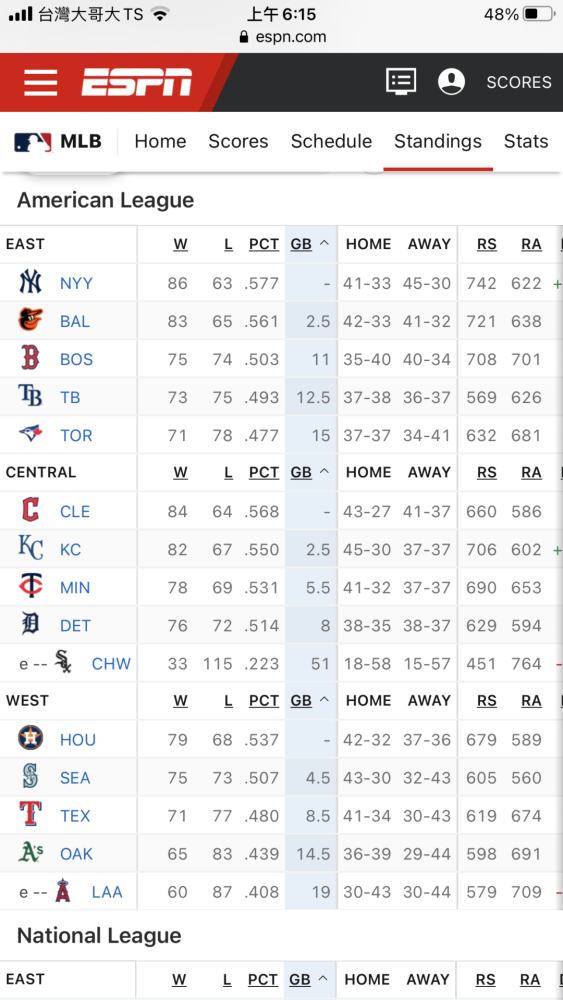Tap the MLB logo icon
Viewport: 563px width, 1000px height.
[x=33, y=142]
